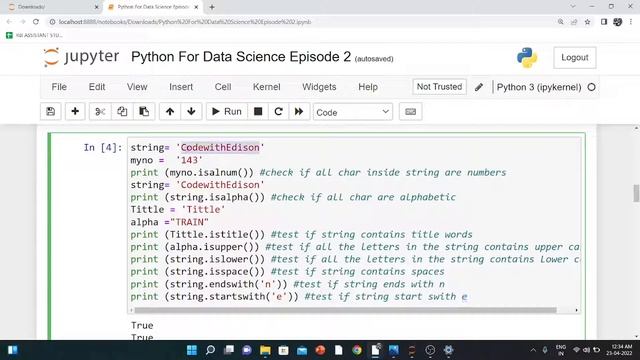The image size is (640, 360).
Task: Click the first True output line
Action: 142,325
